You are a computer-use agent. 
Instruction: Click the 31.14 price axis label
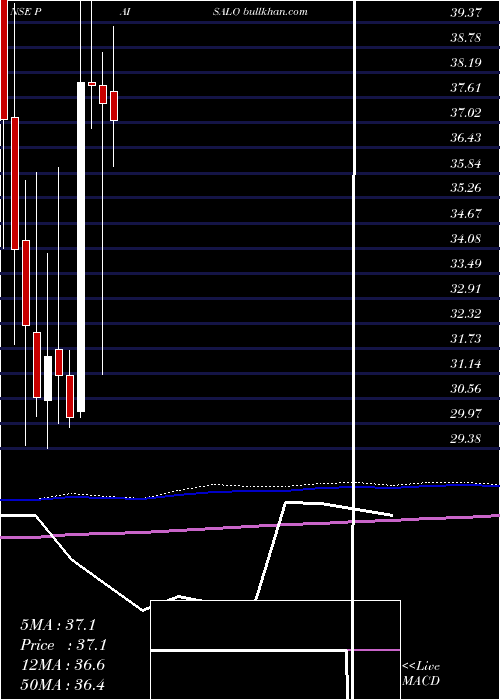[466, 364]
